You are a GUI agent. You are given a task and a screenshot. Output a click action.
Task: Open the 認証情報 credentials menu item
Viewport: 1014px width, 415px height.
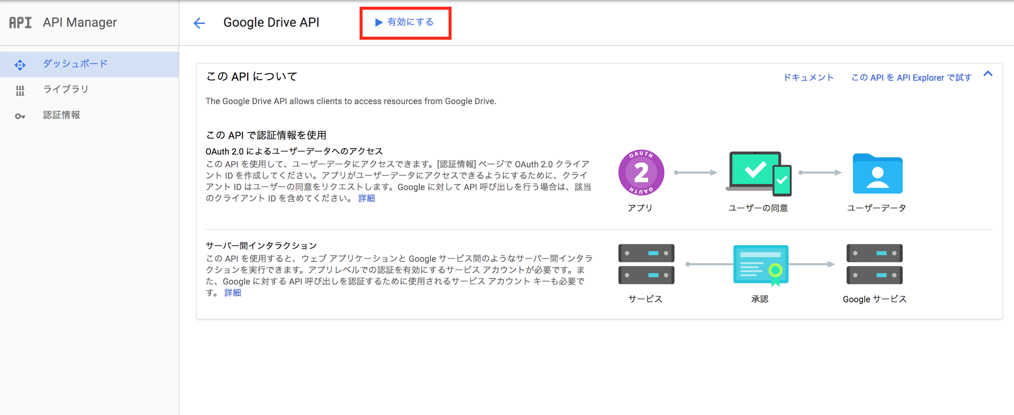coord(89,116)
